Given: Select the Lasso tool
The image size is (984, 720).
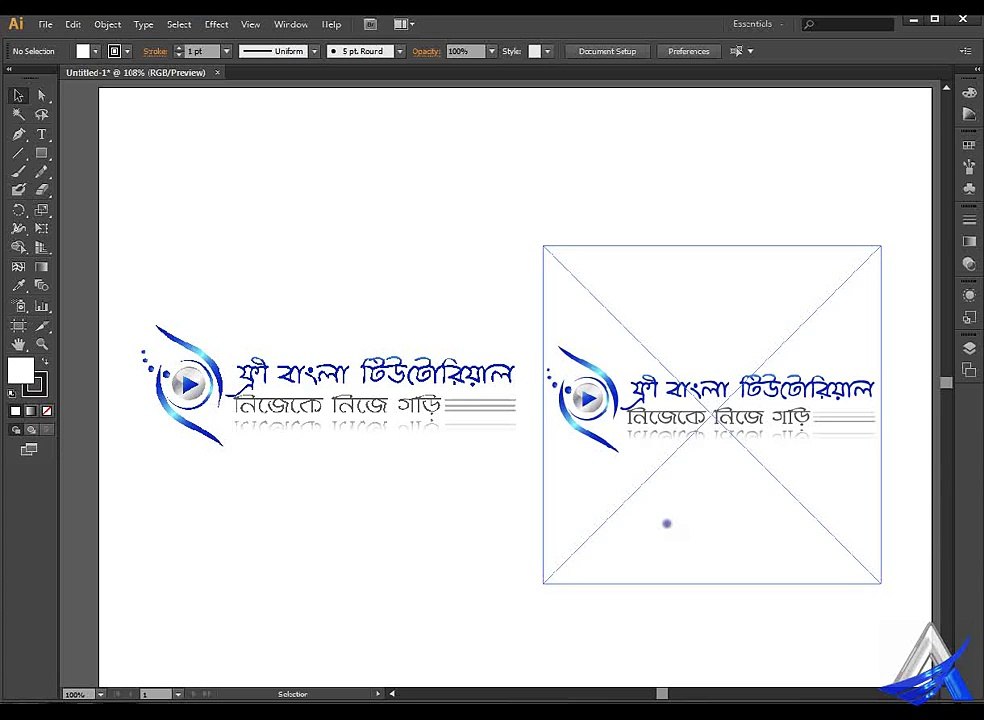Looking at the screenshot, I should pyautogui.click(x=42, y=114).
